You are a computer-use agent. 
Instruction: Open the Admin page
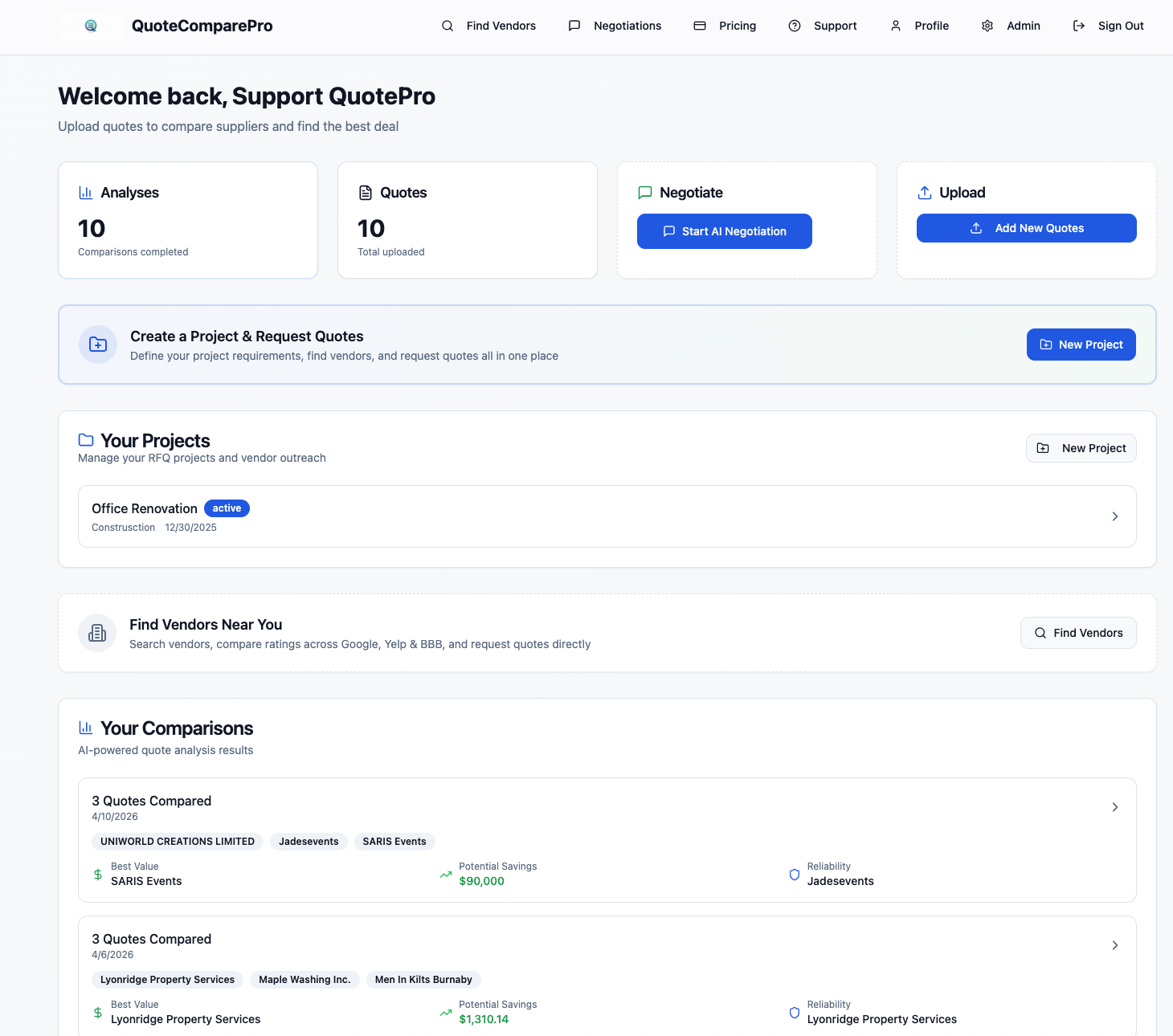point(1011,26)
